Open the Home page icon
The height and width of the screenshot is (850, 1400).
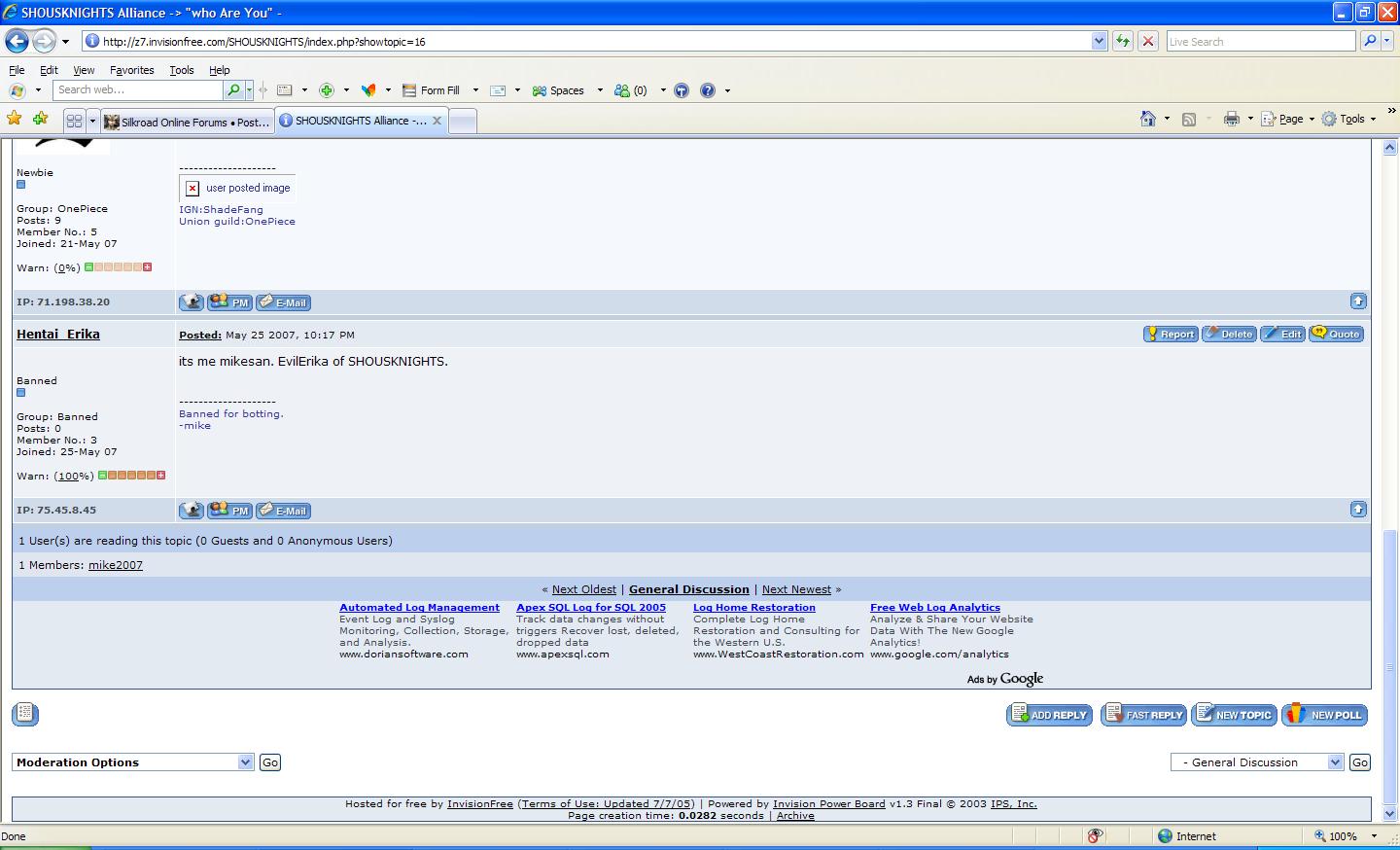pyautogui.click(x=1148, y=119)
